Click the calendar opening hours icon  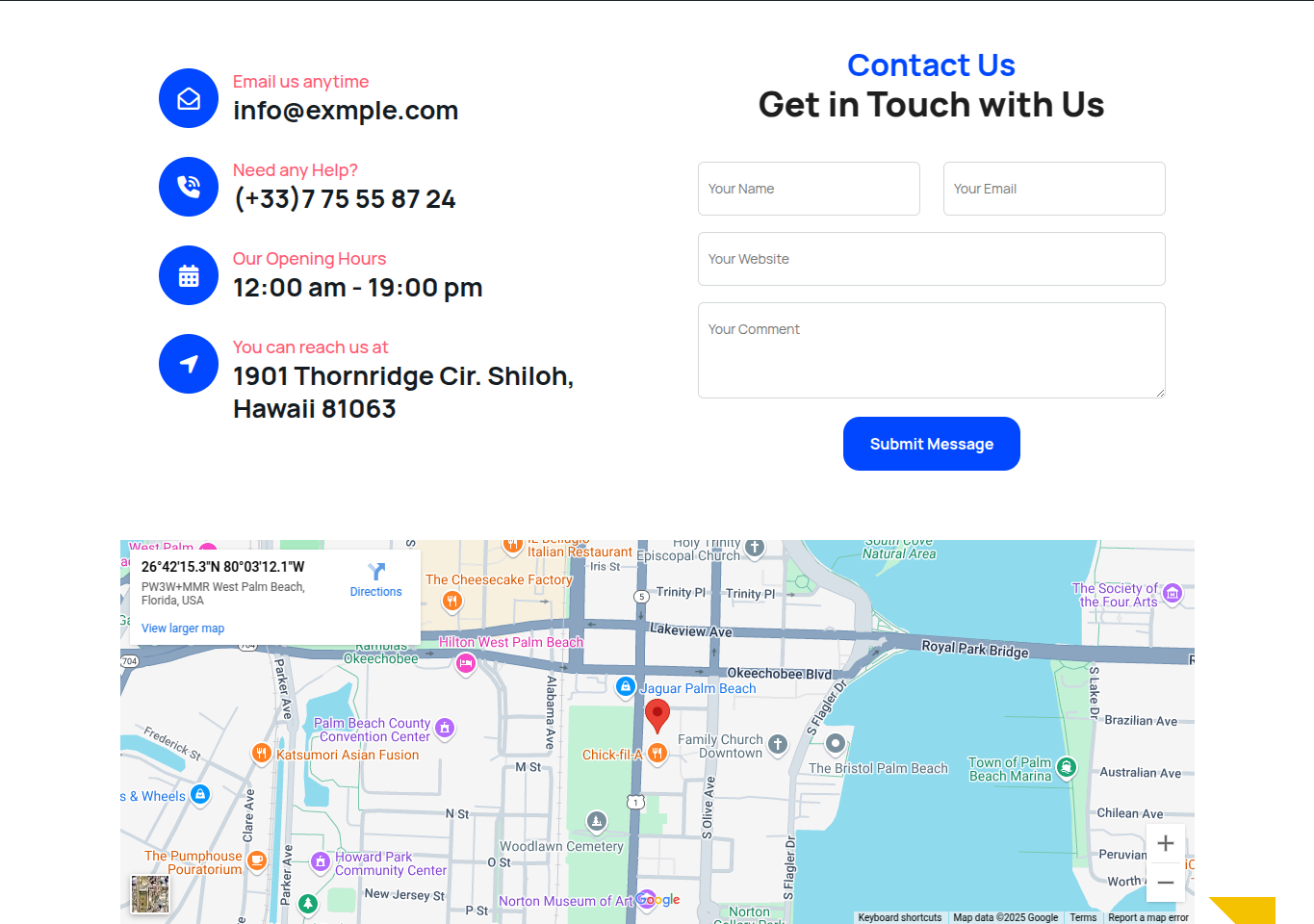click(x=189, y=275)
